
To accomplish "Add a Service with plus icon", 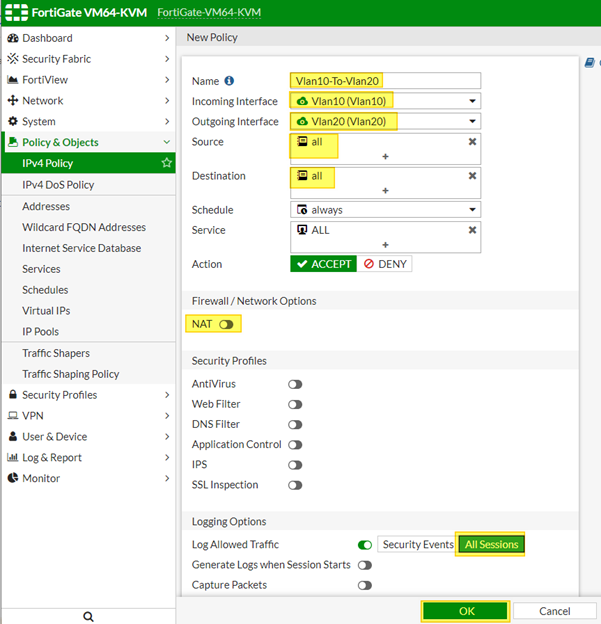I will (x=385, y=245).
